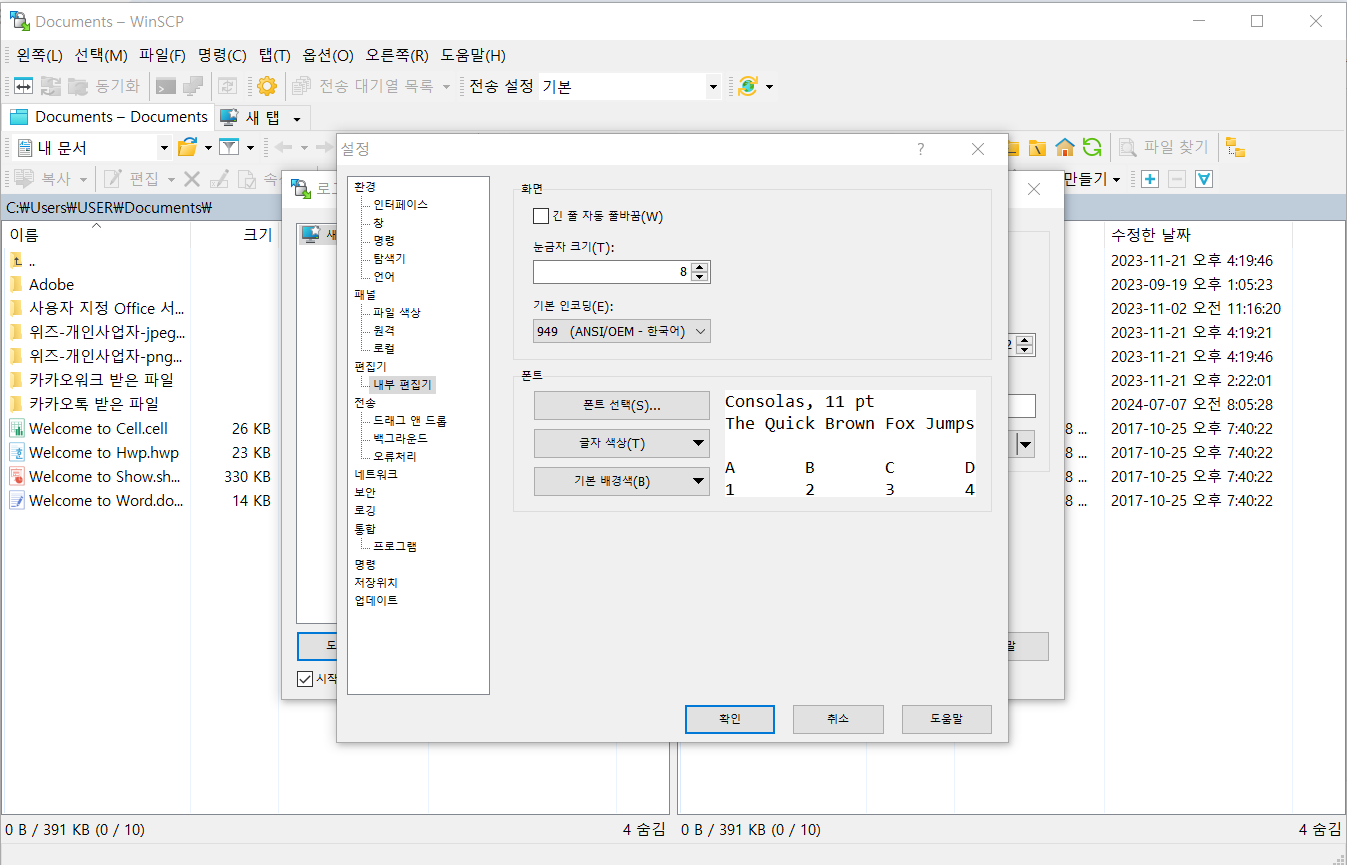Select the Adobe folder in the left panel
Screen dimensions: 1347x865
point(51,285)
